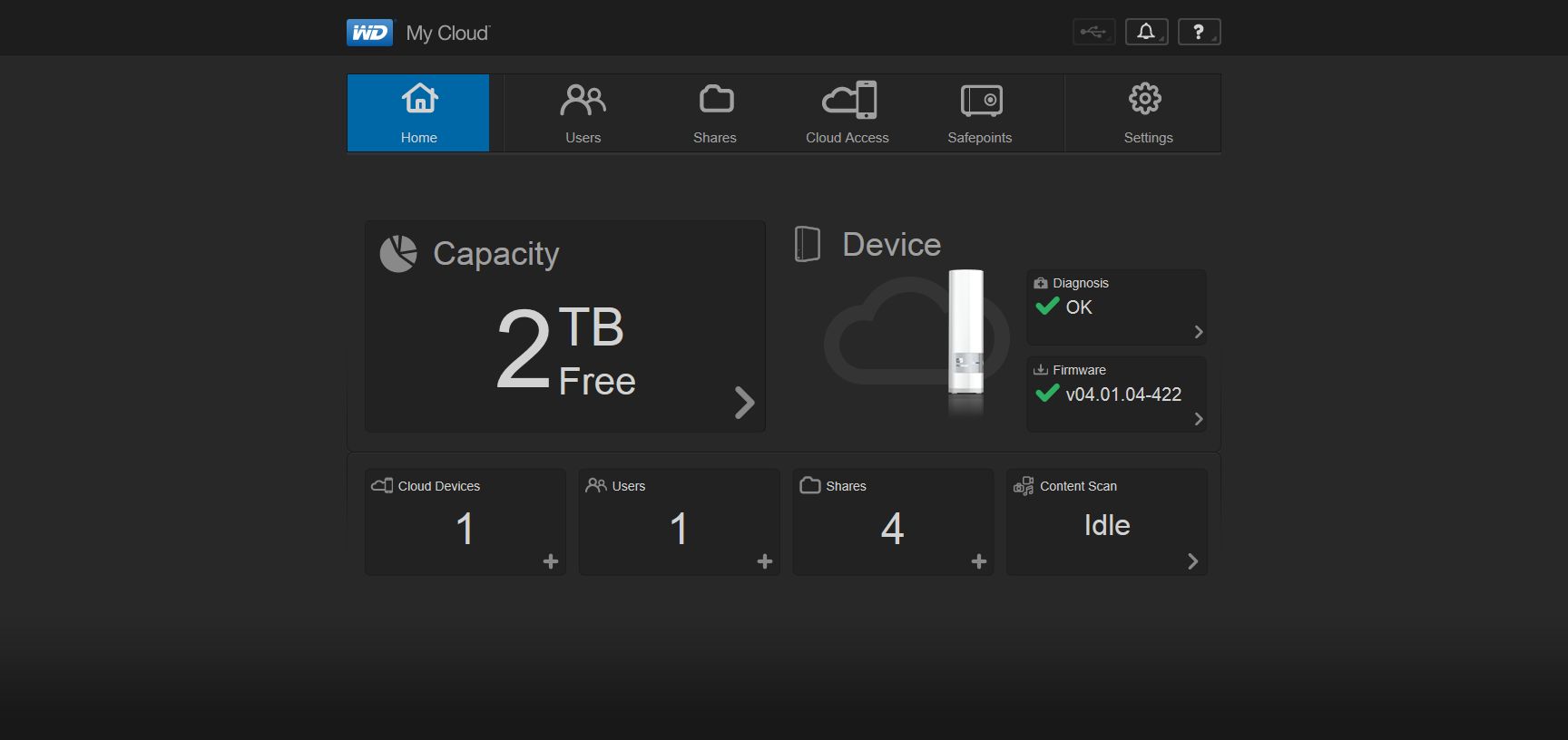This screenshot has height=740, width=1568.
Task: Open the Shares tab
Action: click(x=715, y=112)
